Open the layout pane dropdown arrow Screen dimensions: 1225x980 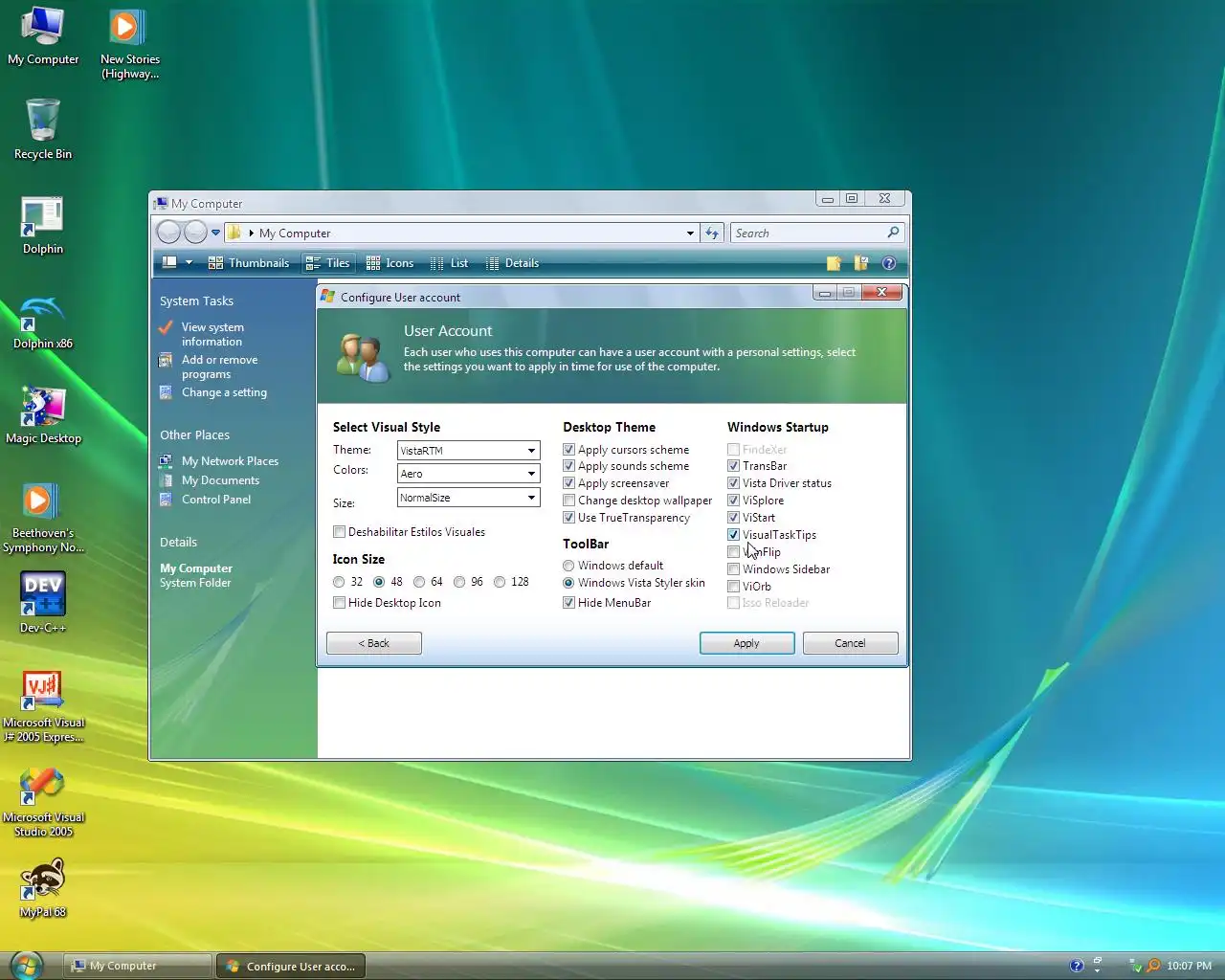[189, 262]
